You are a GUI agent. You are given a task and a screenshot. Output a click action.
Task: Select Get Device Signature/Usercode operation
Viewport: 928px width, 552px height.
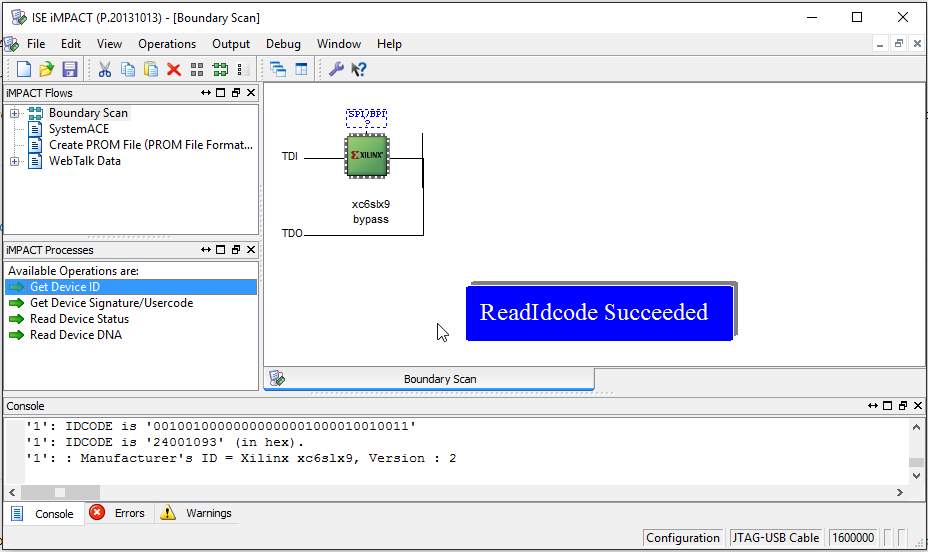click(x=111, y=303)
